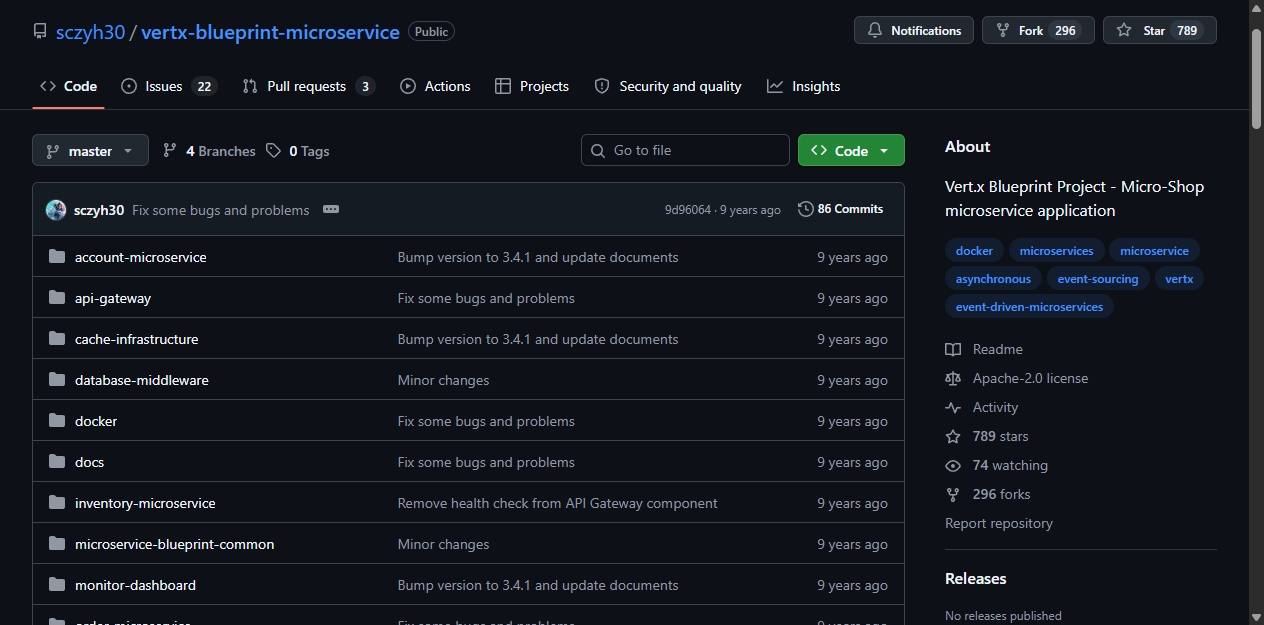Open the Issues tab
Viewport: 1264px width, 625px height.
(168, 86)
